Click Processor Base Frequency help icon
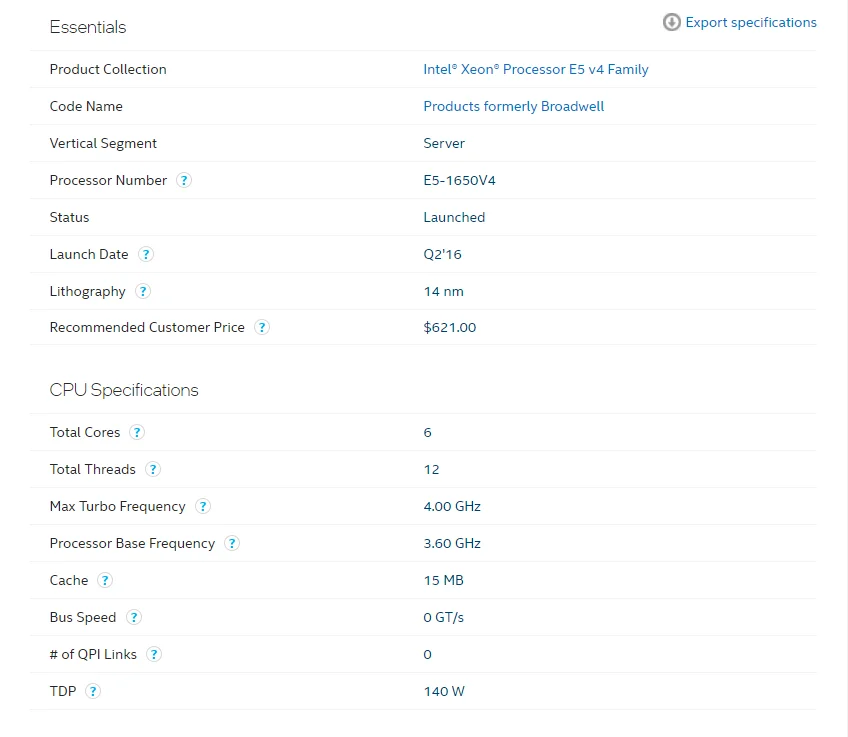Image resolution: width=848 pixels, height=737 pixels. click(x=232, y=544)
